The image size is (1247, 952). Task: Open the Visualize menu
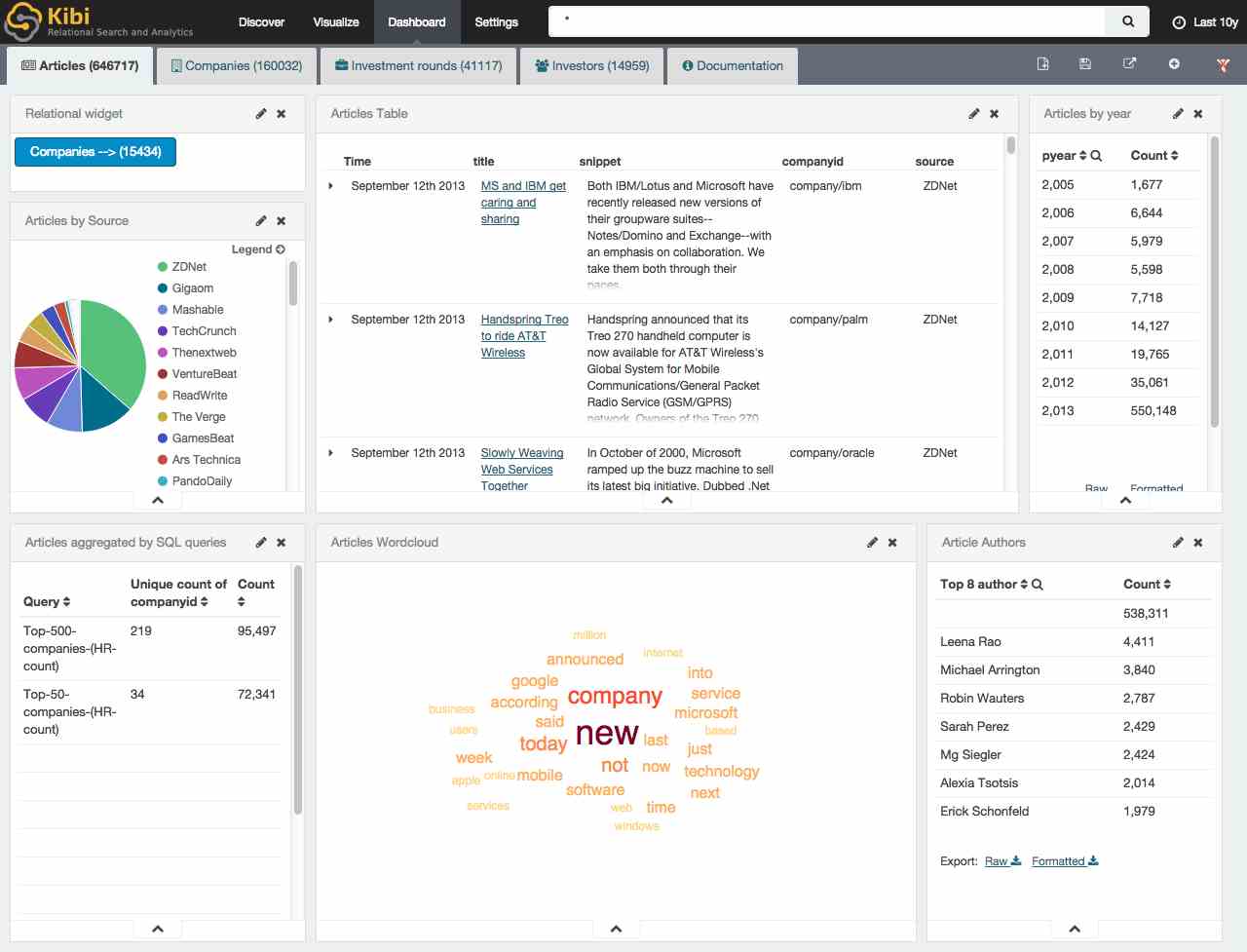click(336, 21)
